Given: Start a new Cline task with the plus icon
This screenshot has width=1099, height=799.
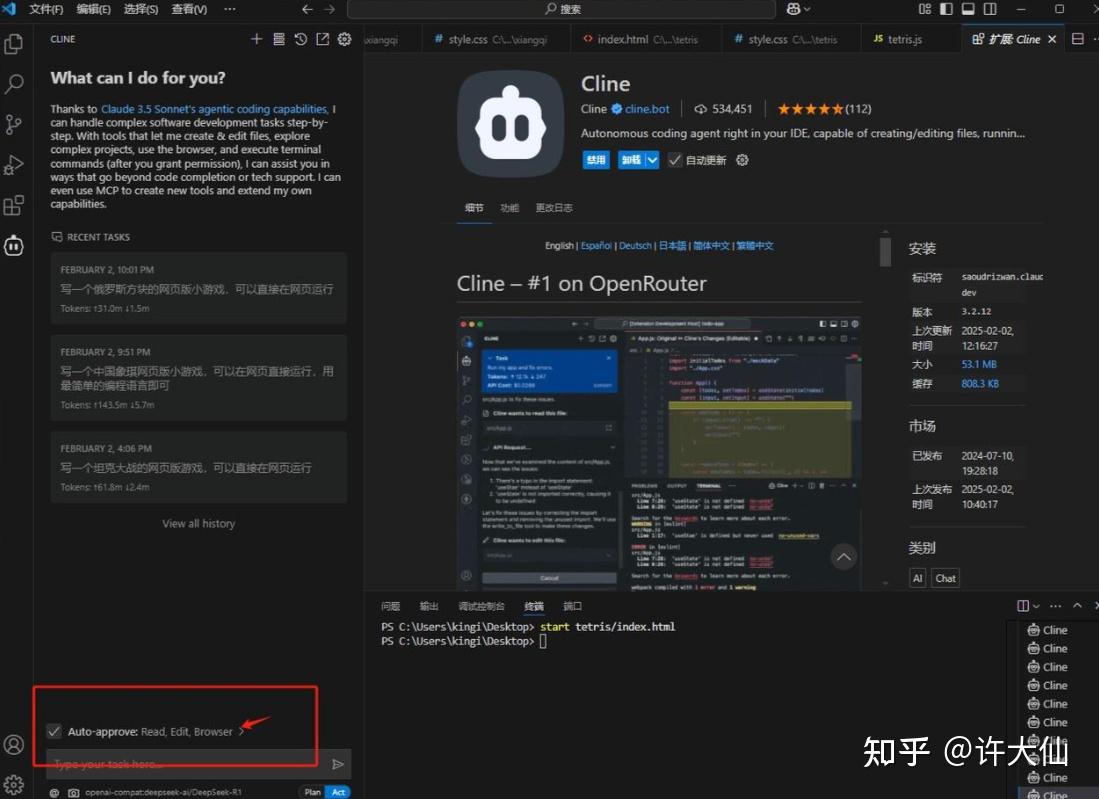Looking at the screenshot, I should pos(257,38).
